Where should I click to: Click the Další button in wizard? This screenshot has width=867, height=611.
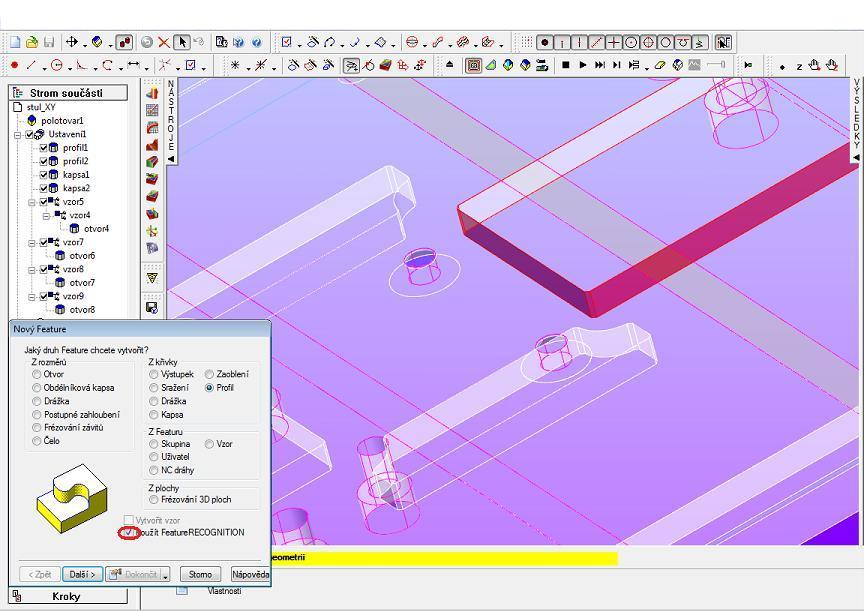pyautogui.click(x=81, y=574)
